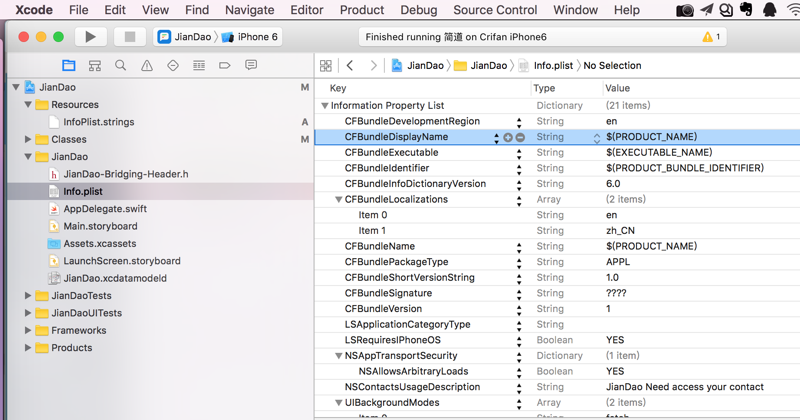This screenshot has width=800, height=420.
Task: Click JianDao project in jump bar
Action: click(x=417, y=65)
